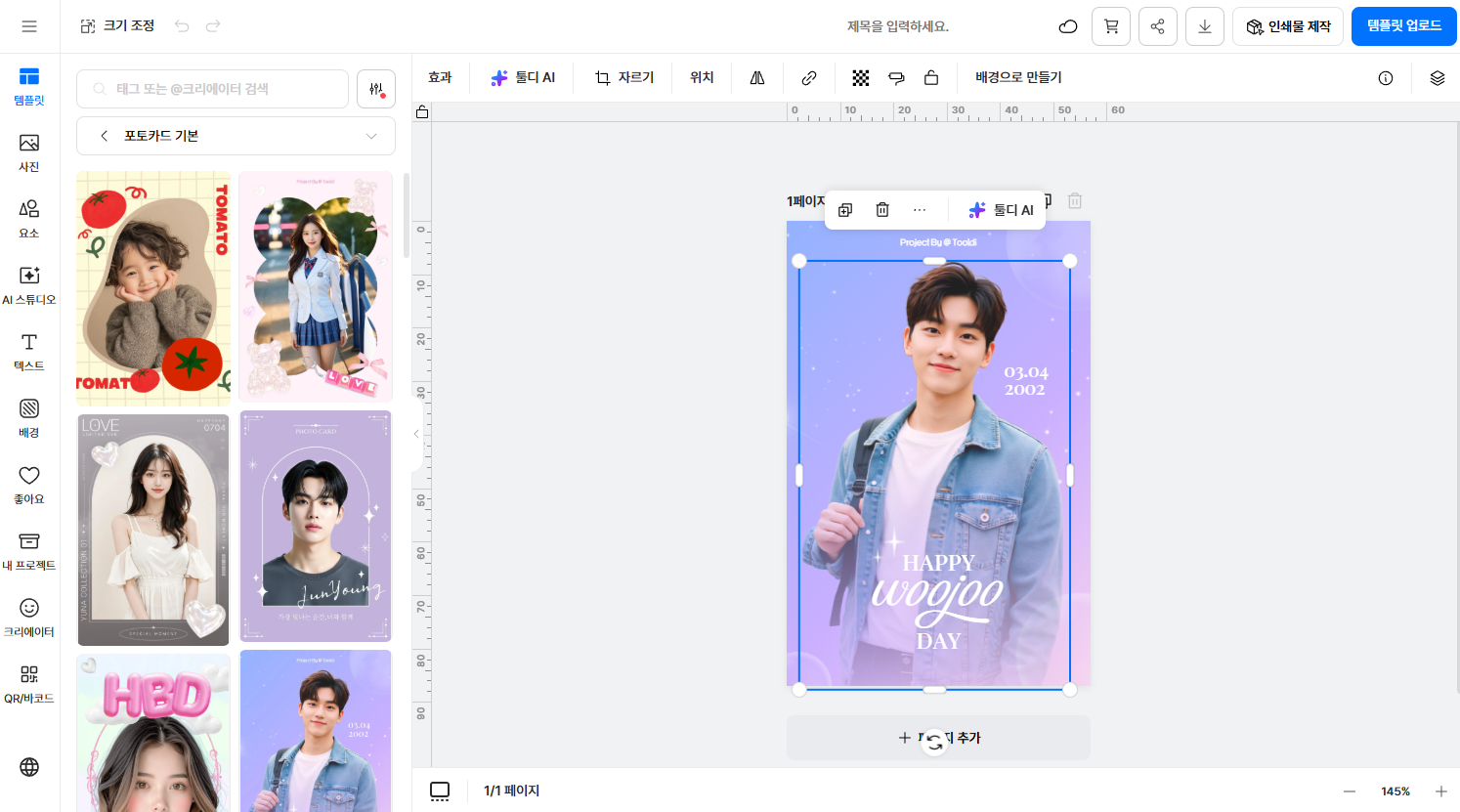The height and width of the screenshot is (812, 1460).
Task: Toggle the lock icon in toolbar
Action: pos(931,78)
